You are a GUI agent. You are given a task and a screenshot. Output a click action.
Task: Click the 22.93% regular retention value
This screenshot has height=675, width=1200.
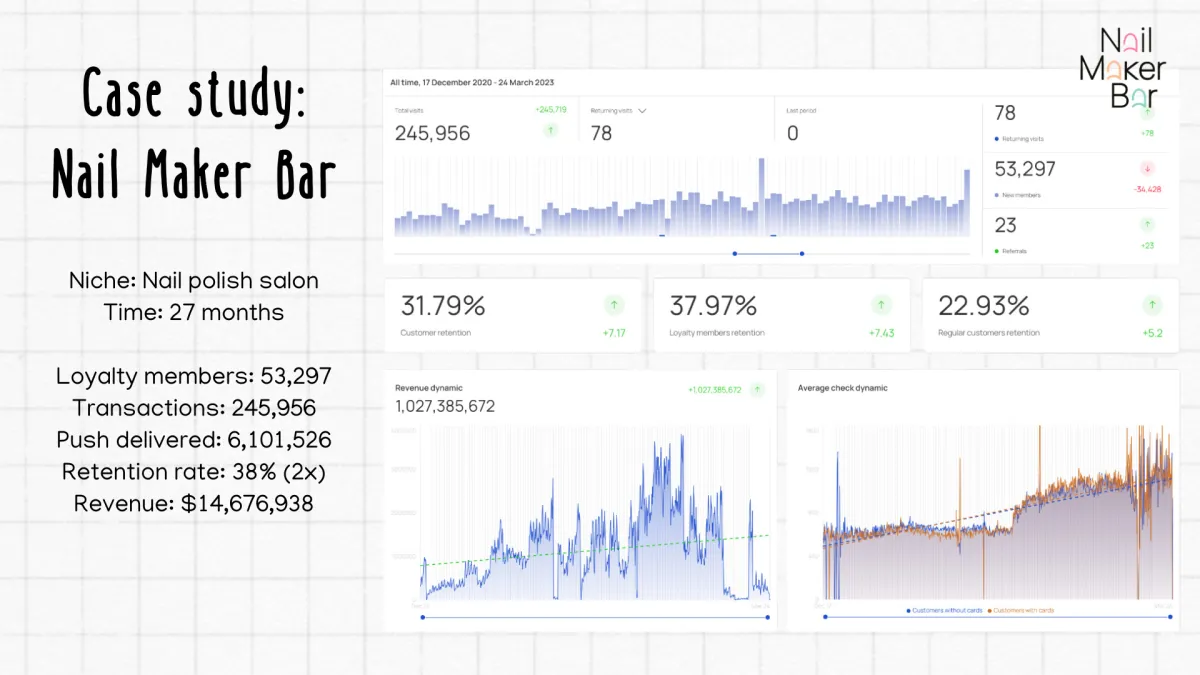click(983, 305)
